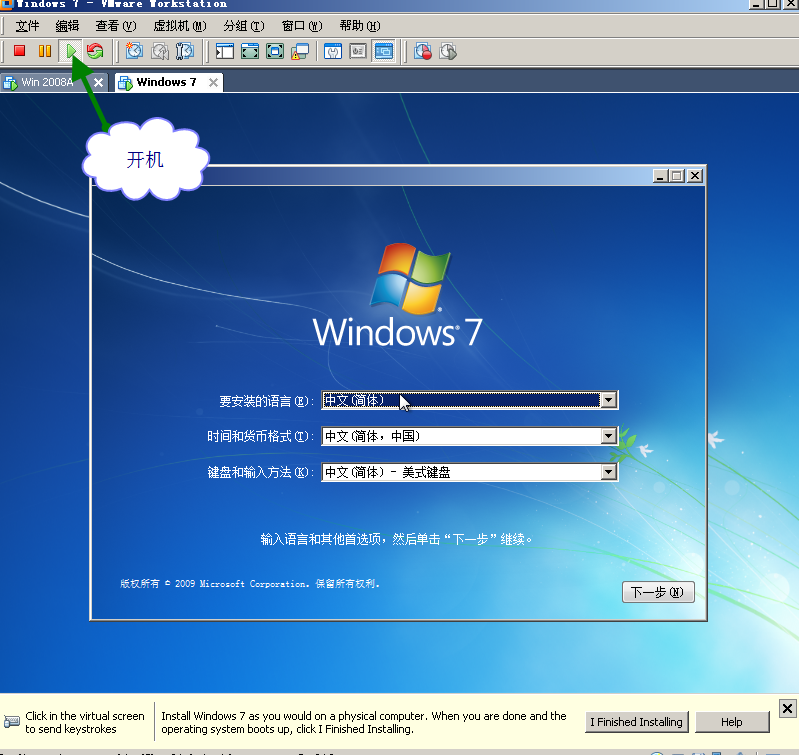Click the Help button

click(732, 722)
